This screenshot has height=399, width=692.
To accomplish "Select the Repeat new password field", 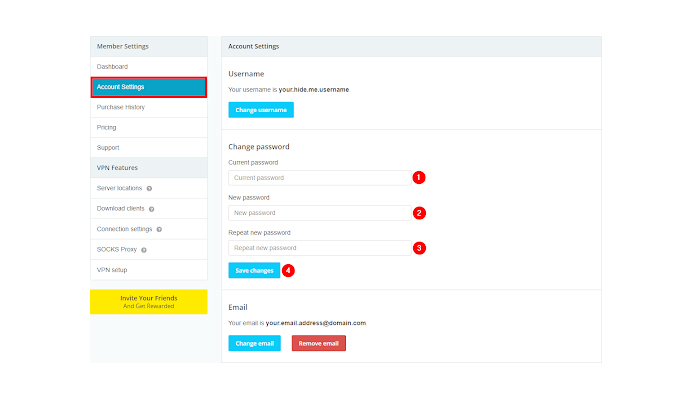I will (x=320, y=248).
